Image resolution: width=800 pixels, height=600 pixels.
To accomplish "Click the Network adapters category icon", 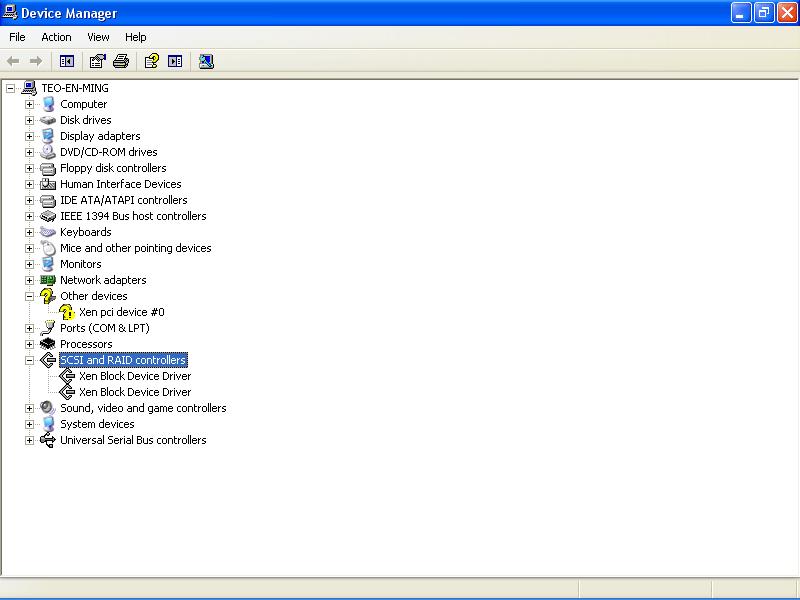I will click(48, 280).
